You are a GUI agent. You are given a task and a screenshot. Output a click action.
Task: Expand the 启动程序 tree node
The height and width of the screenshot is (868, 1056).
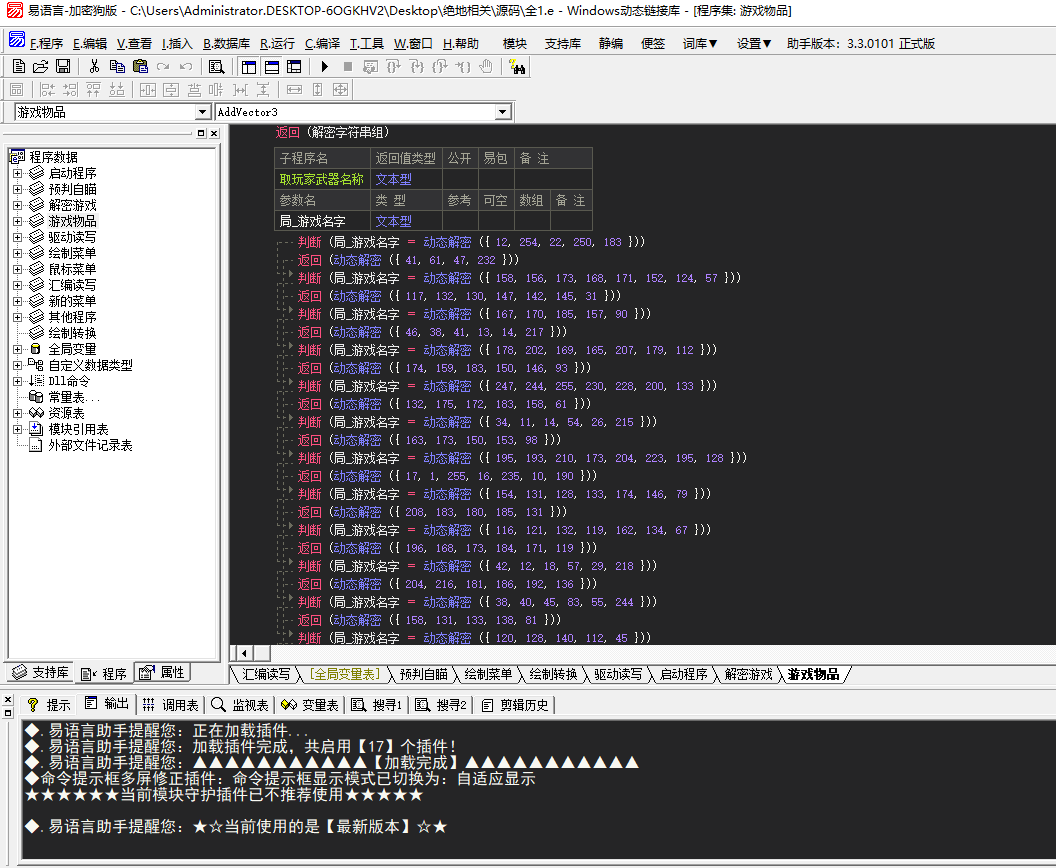pyautogui.click(x=18, y=173)
